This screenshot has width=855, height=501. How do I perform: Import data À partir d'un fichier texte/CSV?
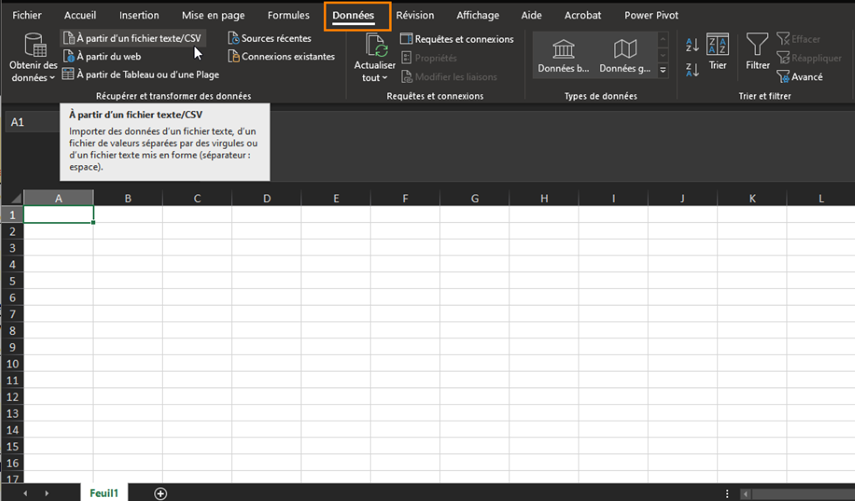point(133,38)
